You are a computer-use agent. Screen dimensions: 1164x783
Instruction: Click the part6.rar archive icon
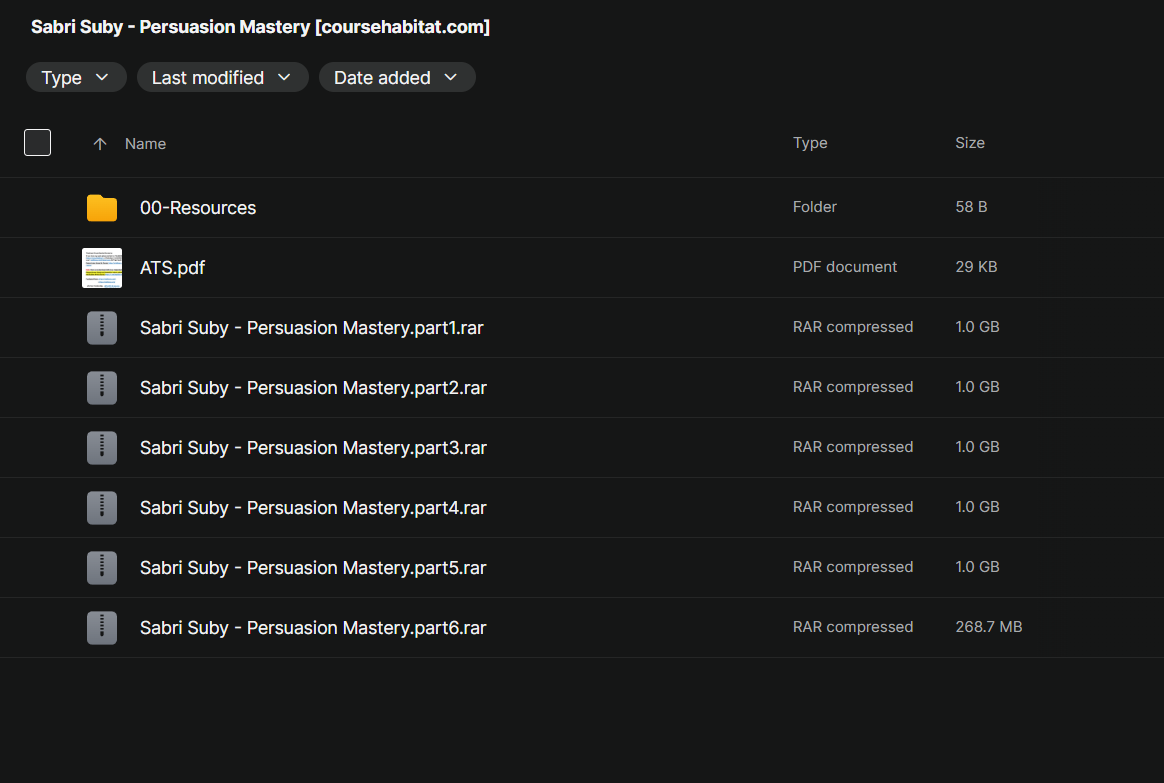pyautogui.click(x=102, y=628)
